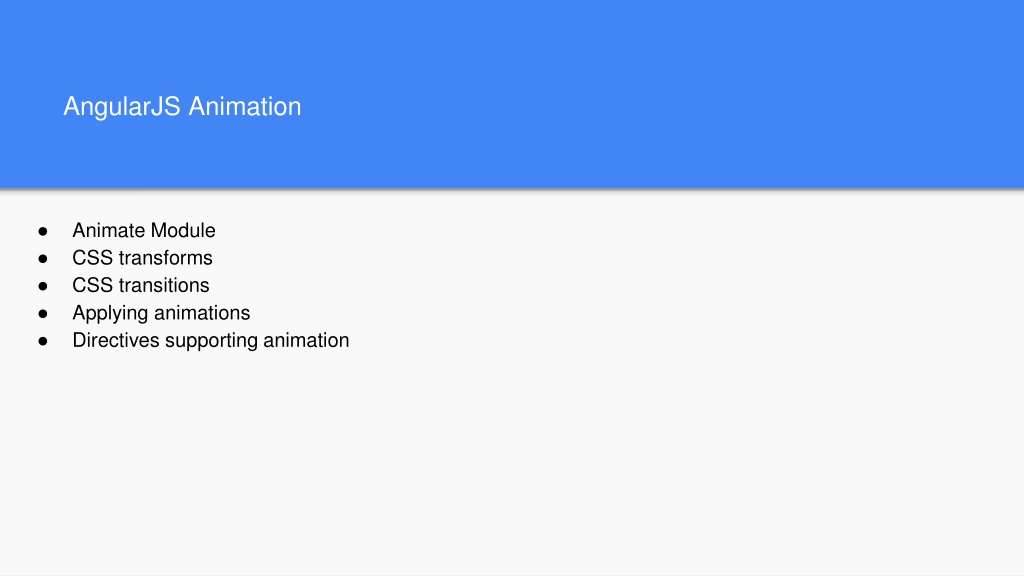The width and height of the screenshot is (1024, 576).
Task: Click the bullet dot beside CSS transforms
Action: point(43,259)
